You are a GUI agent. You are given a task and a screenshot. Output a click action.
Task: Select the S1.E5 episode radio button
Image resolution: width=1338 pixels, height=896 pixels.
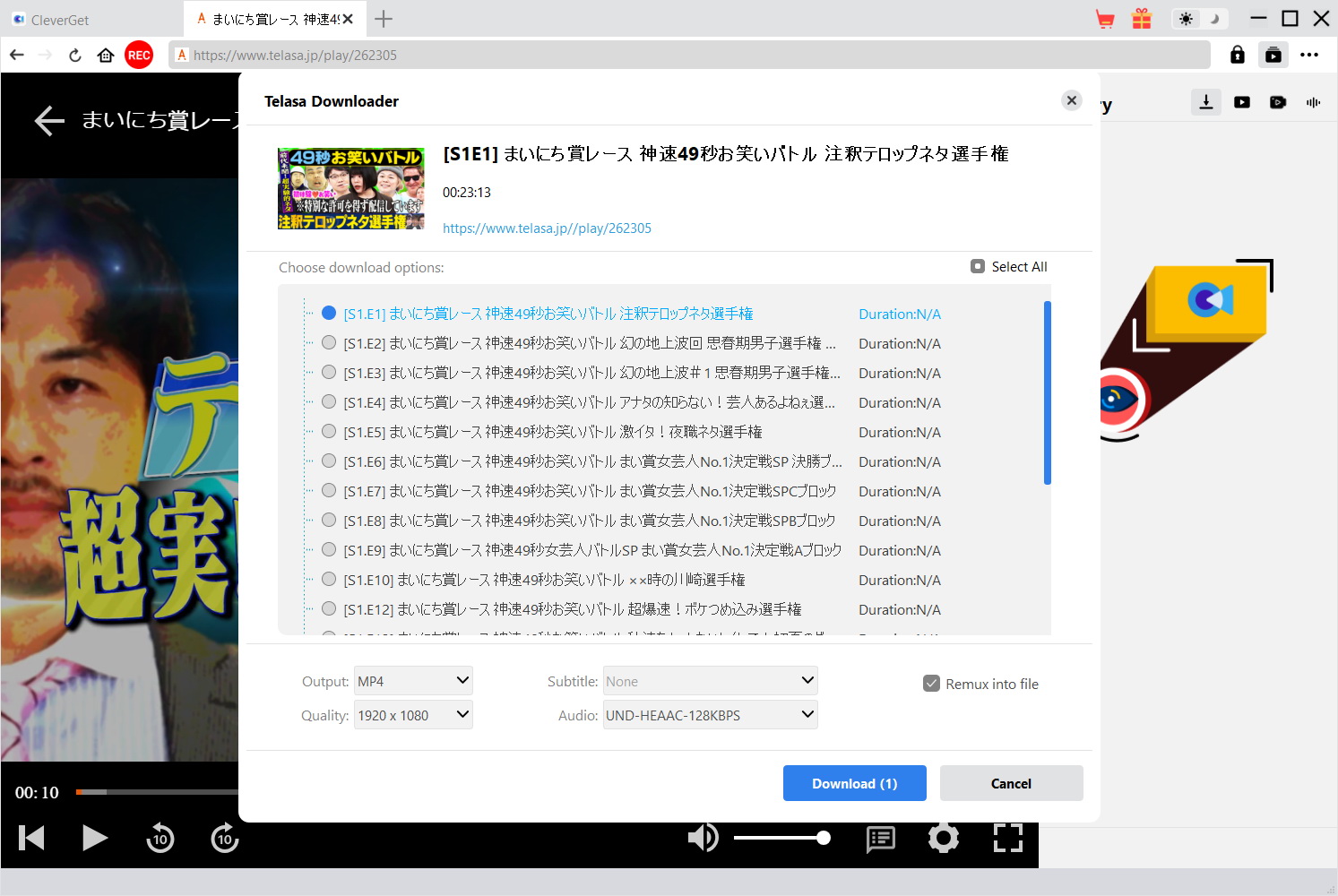[x=329, y=431]
